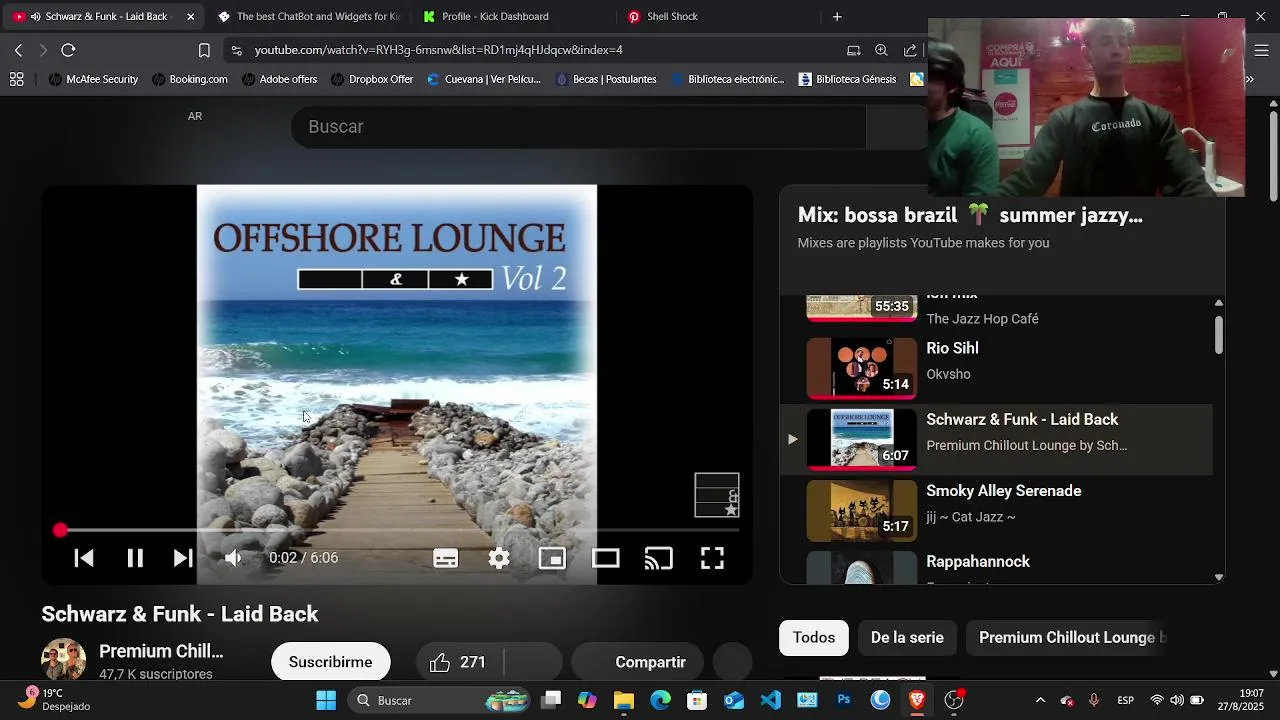
Task: Show hidden system tray icons
Action: (1040, 700)
